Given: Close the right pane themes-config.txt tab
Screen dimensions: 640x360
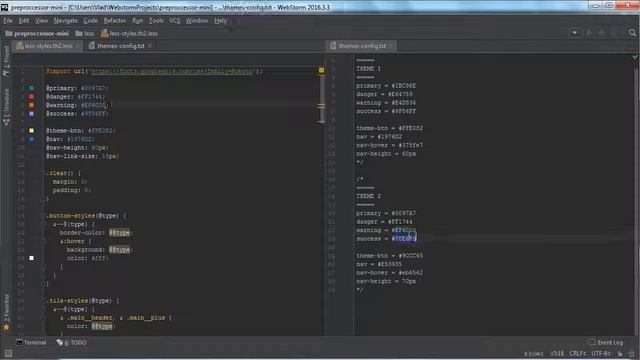Looking at the screenshot, I should 391,46.
